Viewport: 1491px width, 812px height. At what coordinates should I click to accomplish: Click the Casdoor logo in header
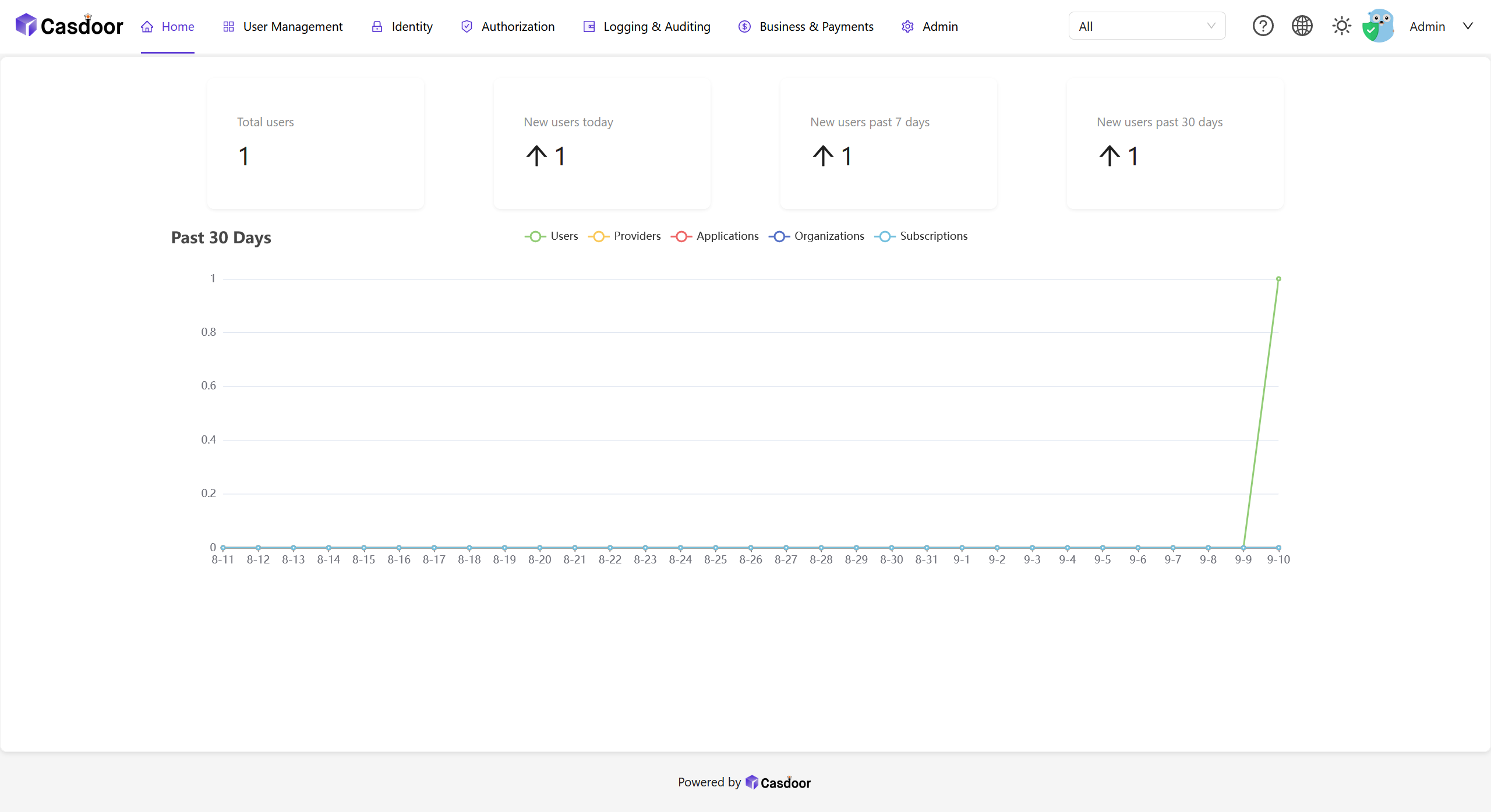69,26
